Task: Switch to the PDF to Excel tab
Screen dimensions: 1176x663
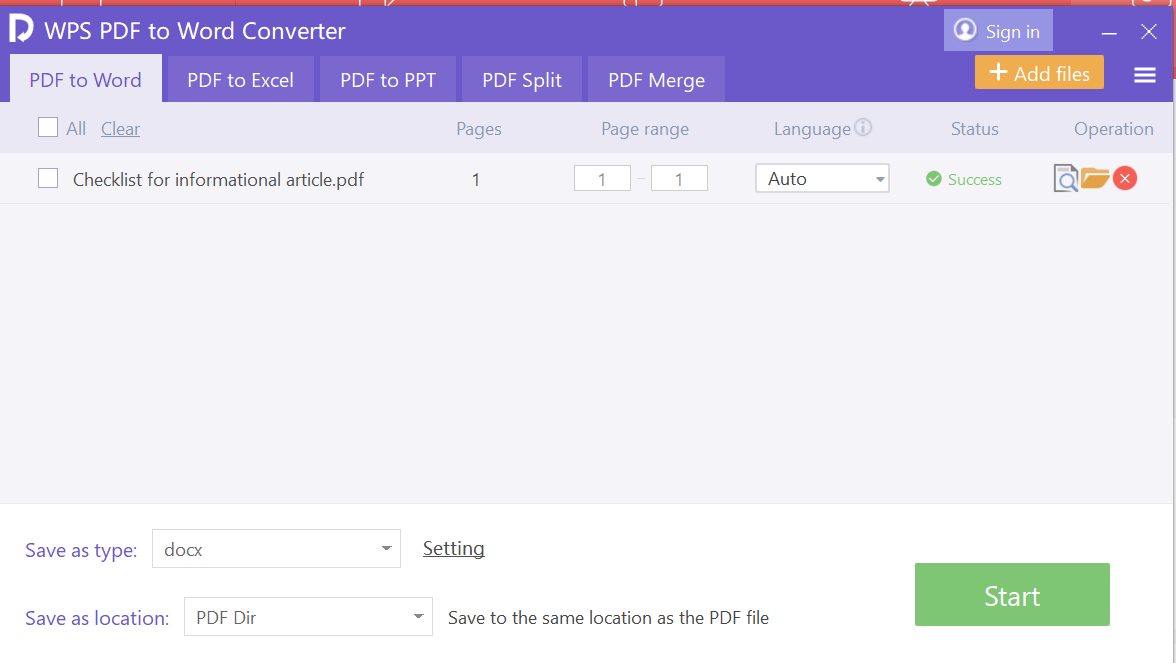Action: pyautogui.click(x=241, y=79)
